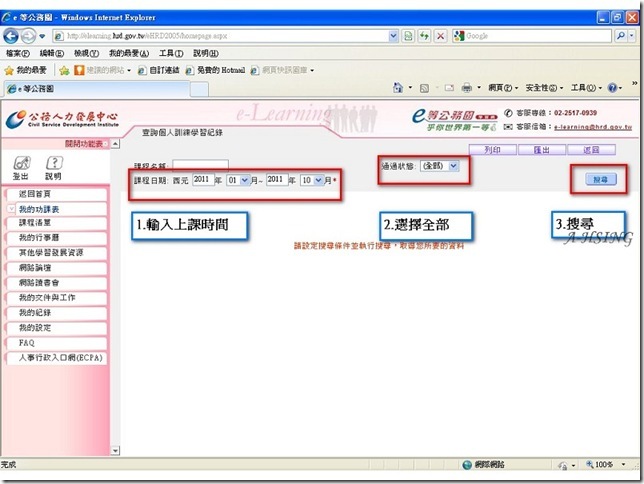Click the RSS feeds icon
The width and height of the screenshot is (644, 484).
[424, 88]
